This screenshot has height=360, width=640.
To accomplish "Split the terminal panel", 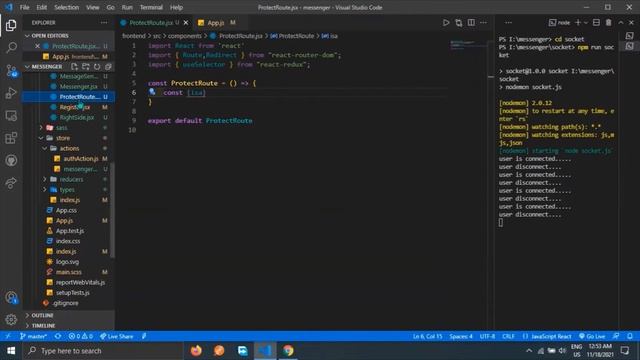I will (x=596, y=22).
